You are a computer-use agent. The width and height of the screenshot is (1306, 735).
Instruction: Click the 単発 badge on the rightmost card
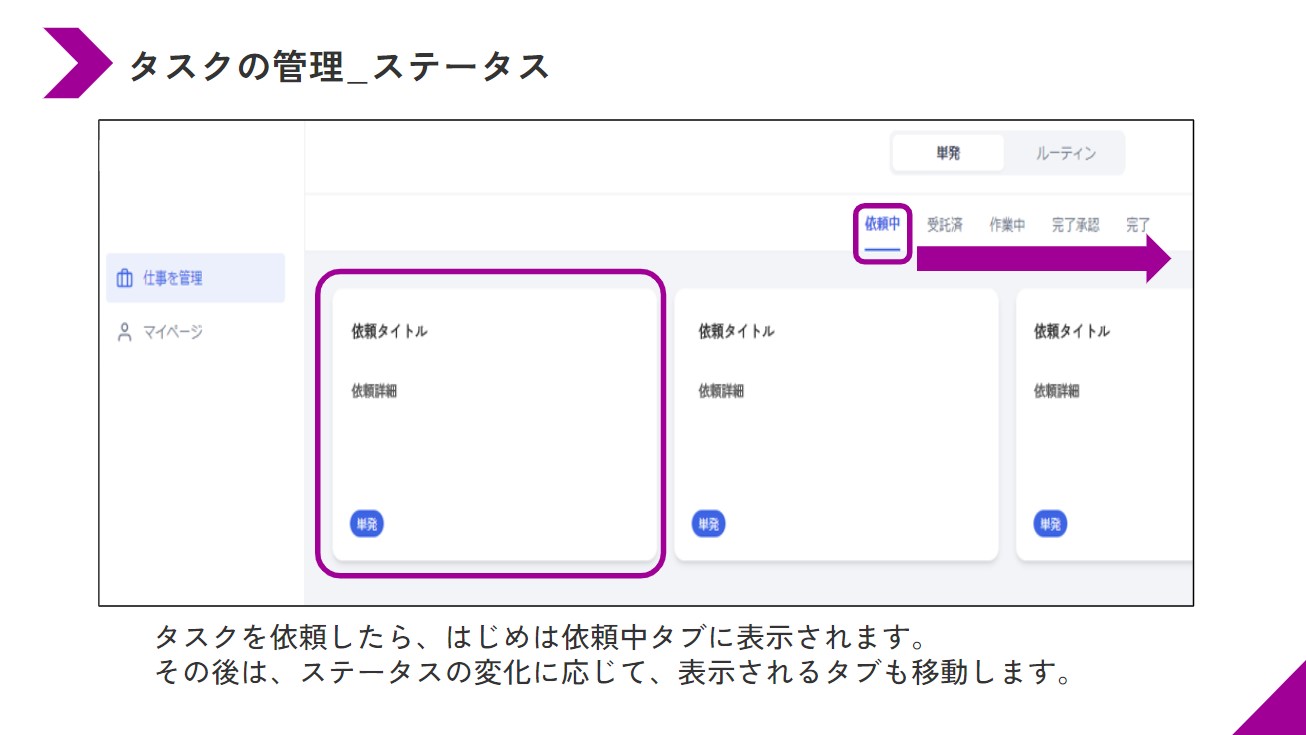(x=1048, y=521)
